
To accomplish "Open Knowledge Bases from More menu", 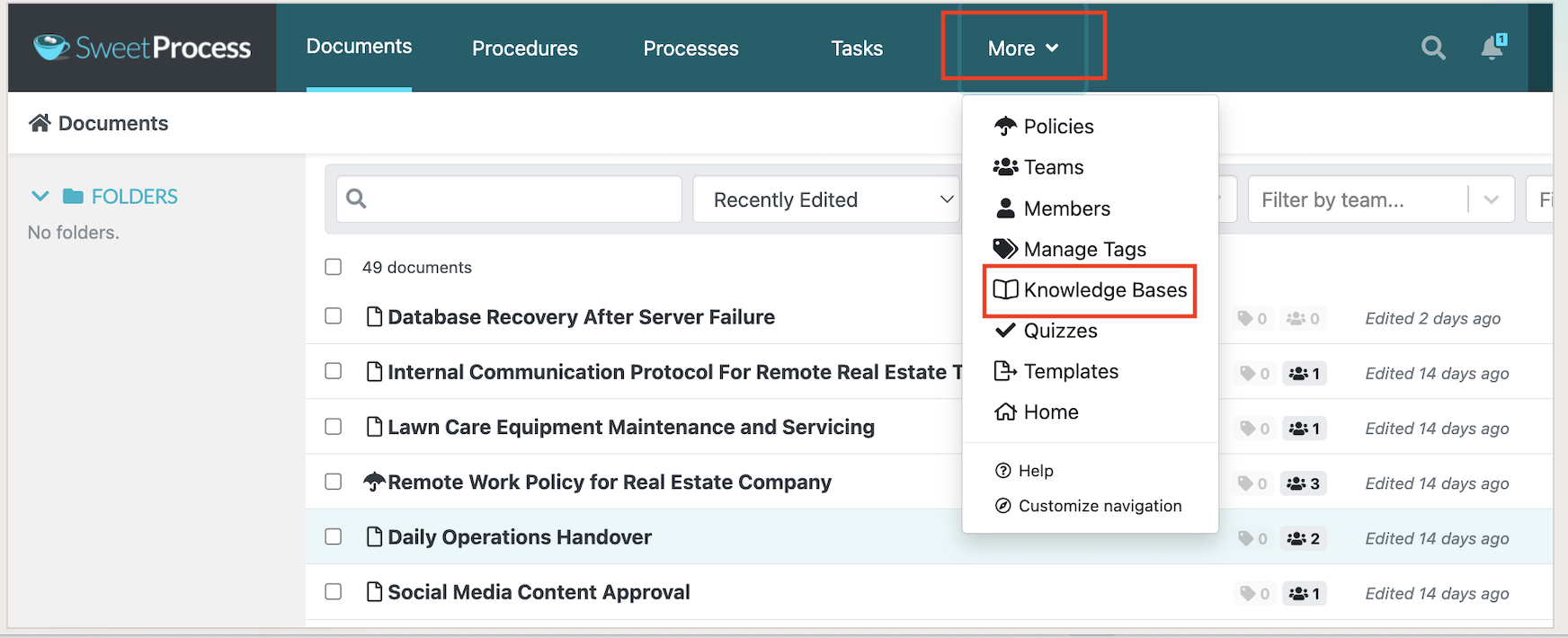I will (1090, 290).
